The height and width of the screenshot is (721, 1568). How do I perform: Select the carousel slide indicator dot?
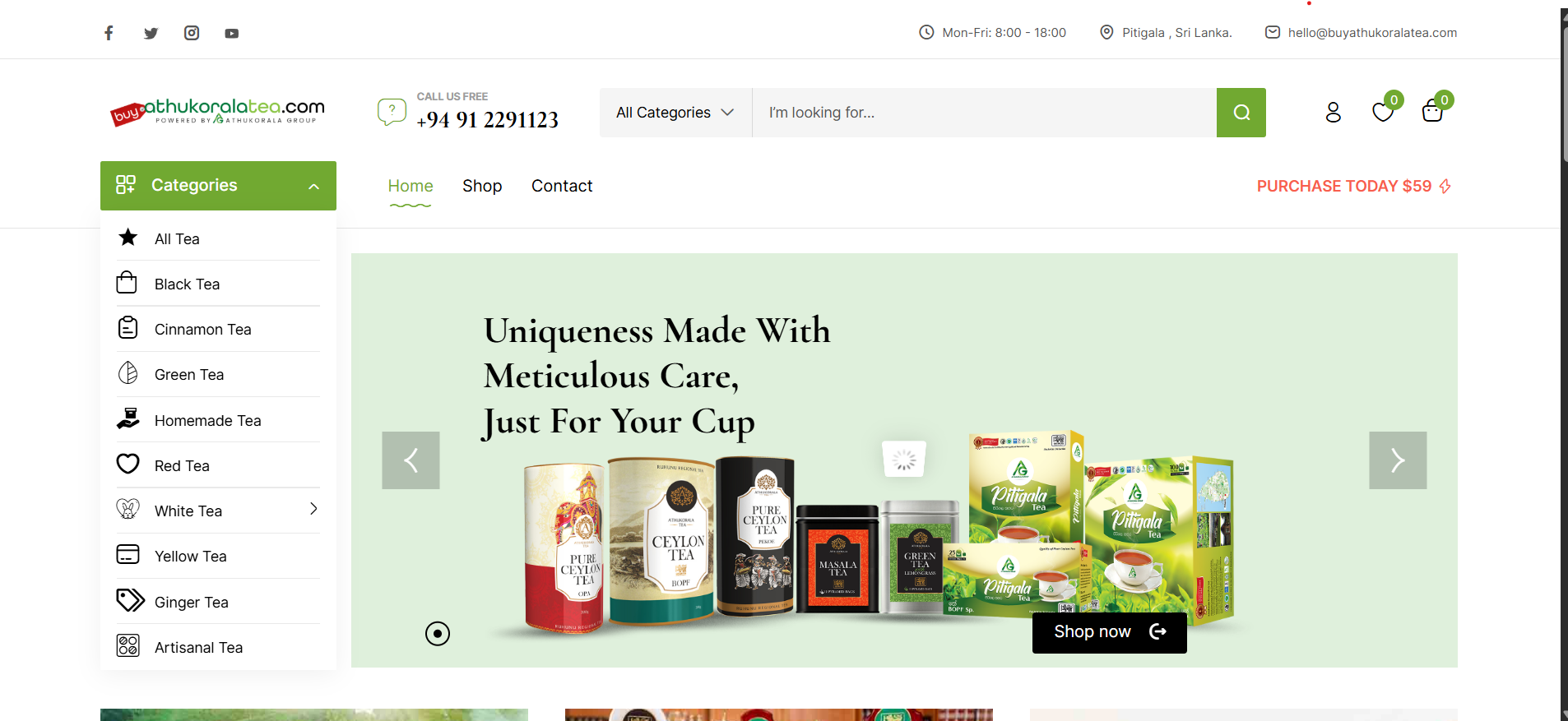click(x=438, y=633)
